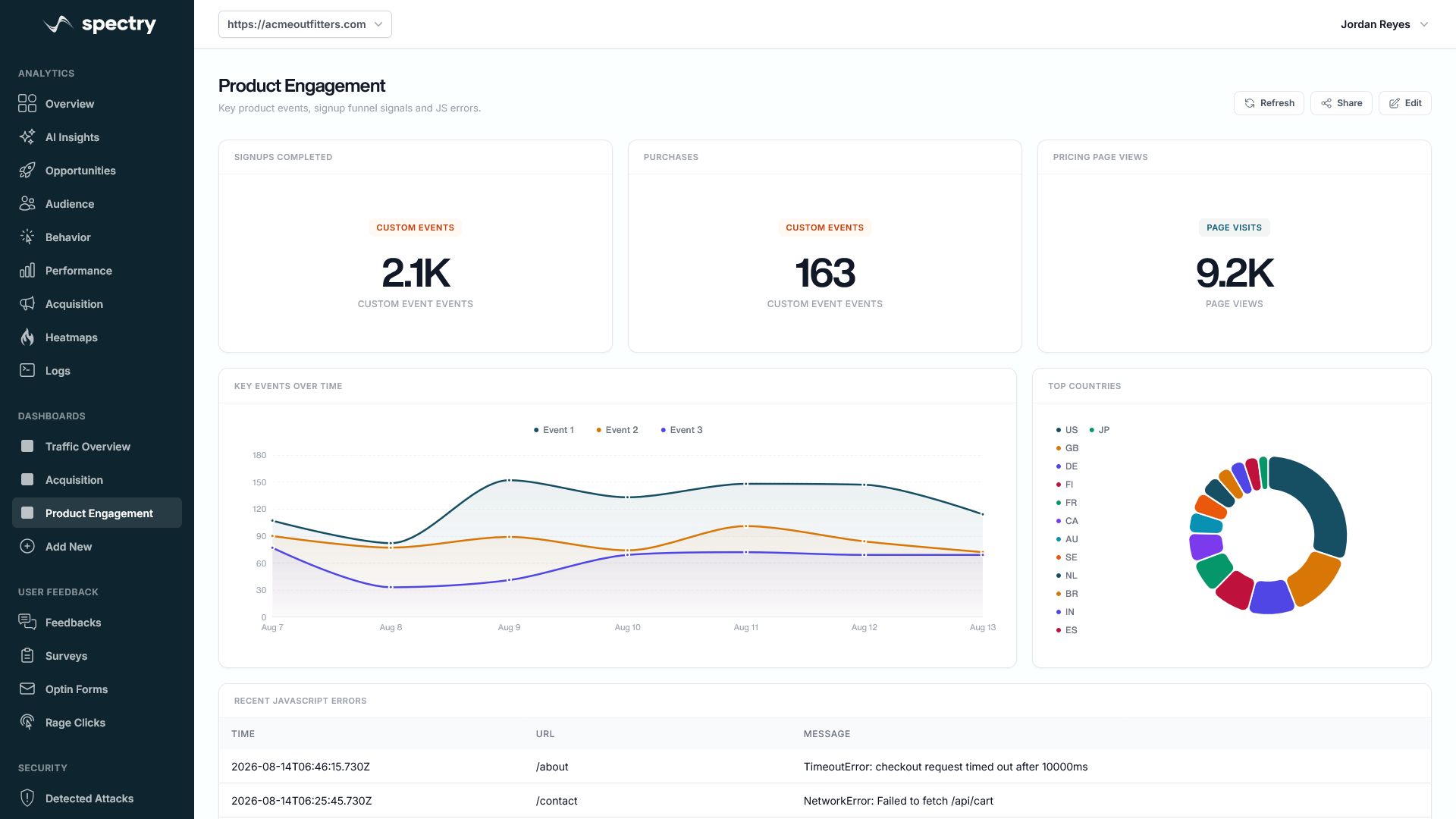Toggle BR in Top Countries legend
1456x819 pixels.
(x=1067, y=594)
